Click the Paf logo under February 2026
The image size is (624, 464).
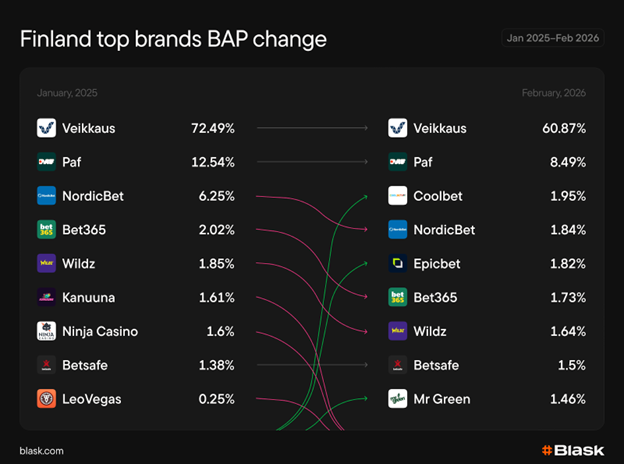point(398,162)
